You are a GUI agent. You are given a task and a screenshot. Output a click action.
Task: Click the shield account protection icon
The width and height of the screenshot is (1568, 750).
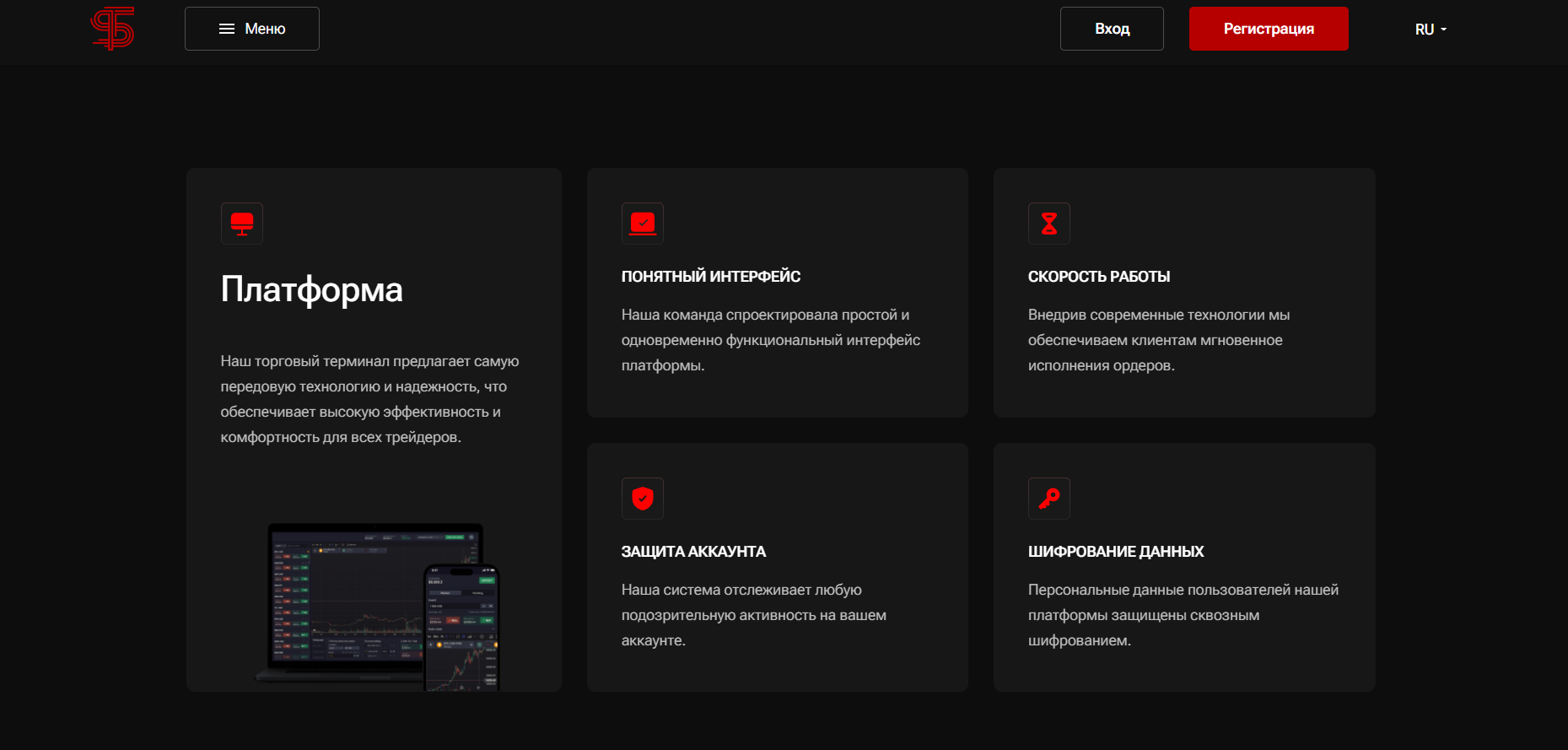(643, 499)
